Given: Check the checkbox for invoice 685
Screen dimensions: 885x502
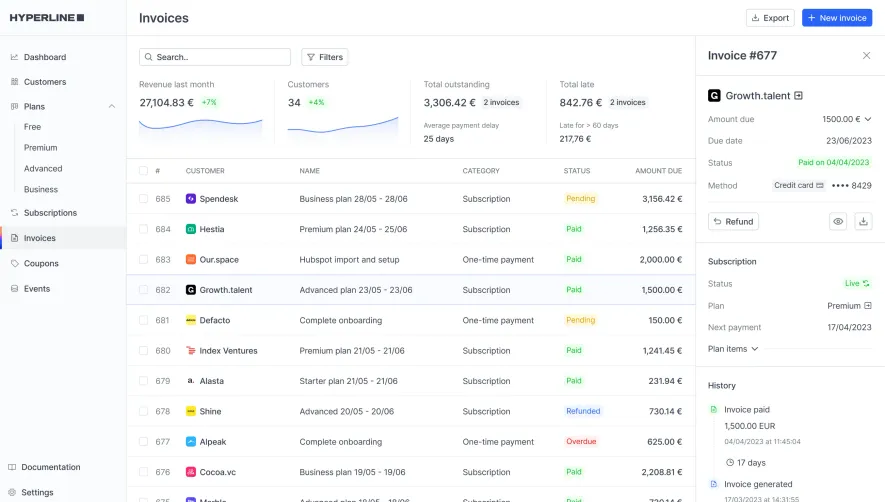Looking at the screenshot, I should pyautogui.click(x=143, y=199).
